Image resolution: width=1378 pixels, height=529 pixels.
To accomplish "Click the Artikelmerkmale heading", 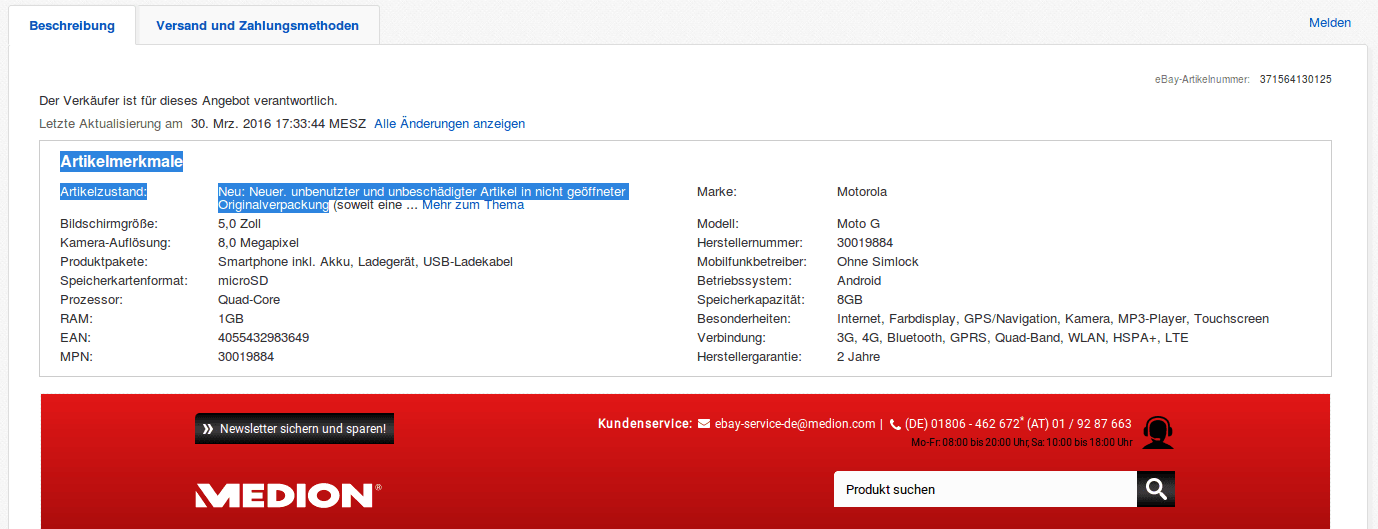I will click(121, 161).
